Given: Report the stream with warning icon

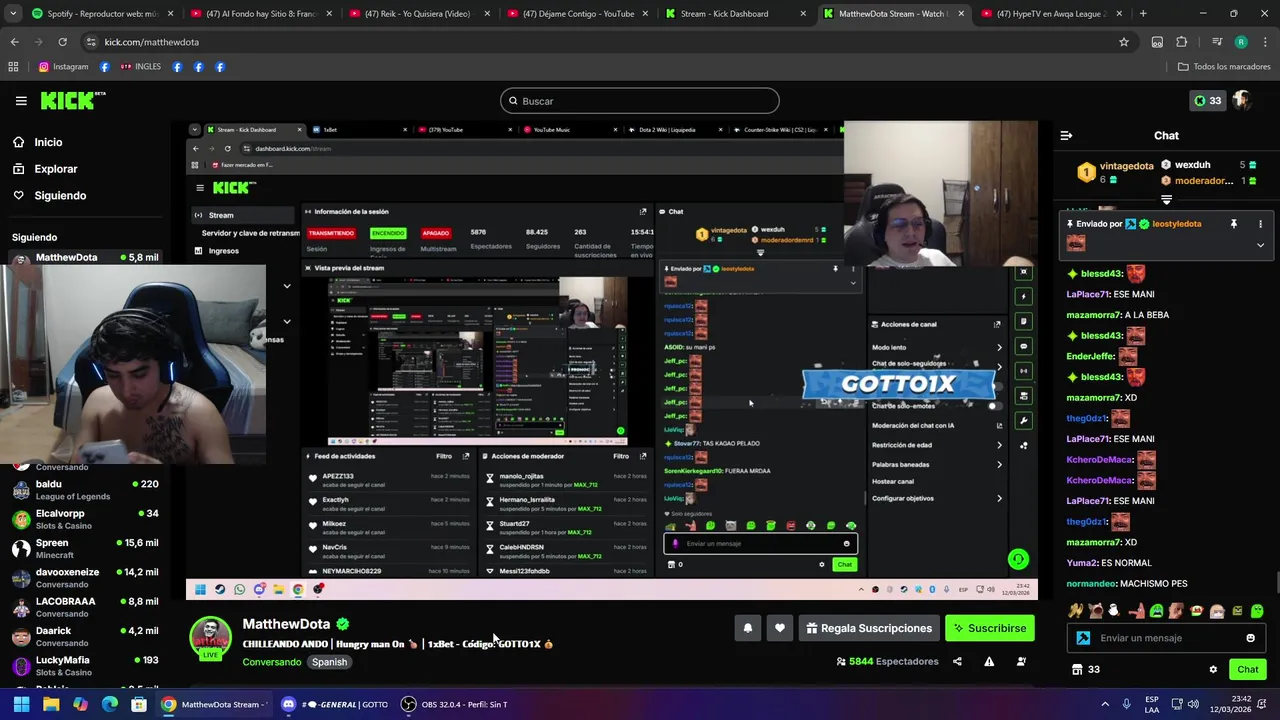Looking at the screenshot, I should (989, 661).
